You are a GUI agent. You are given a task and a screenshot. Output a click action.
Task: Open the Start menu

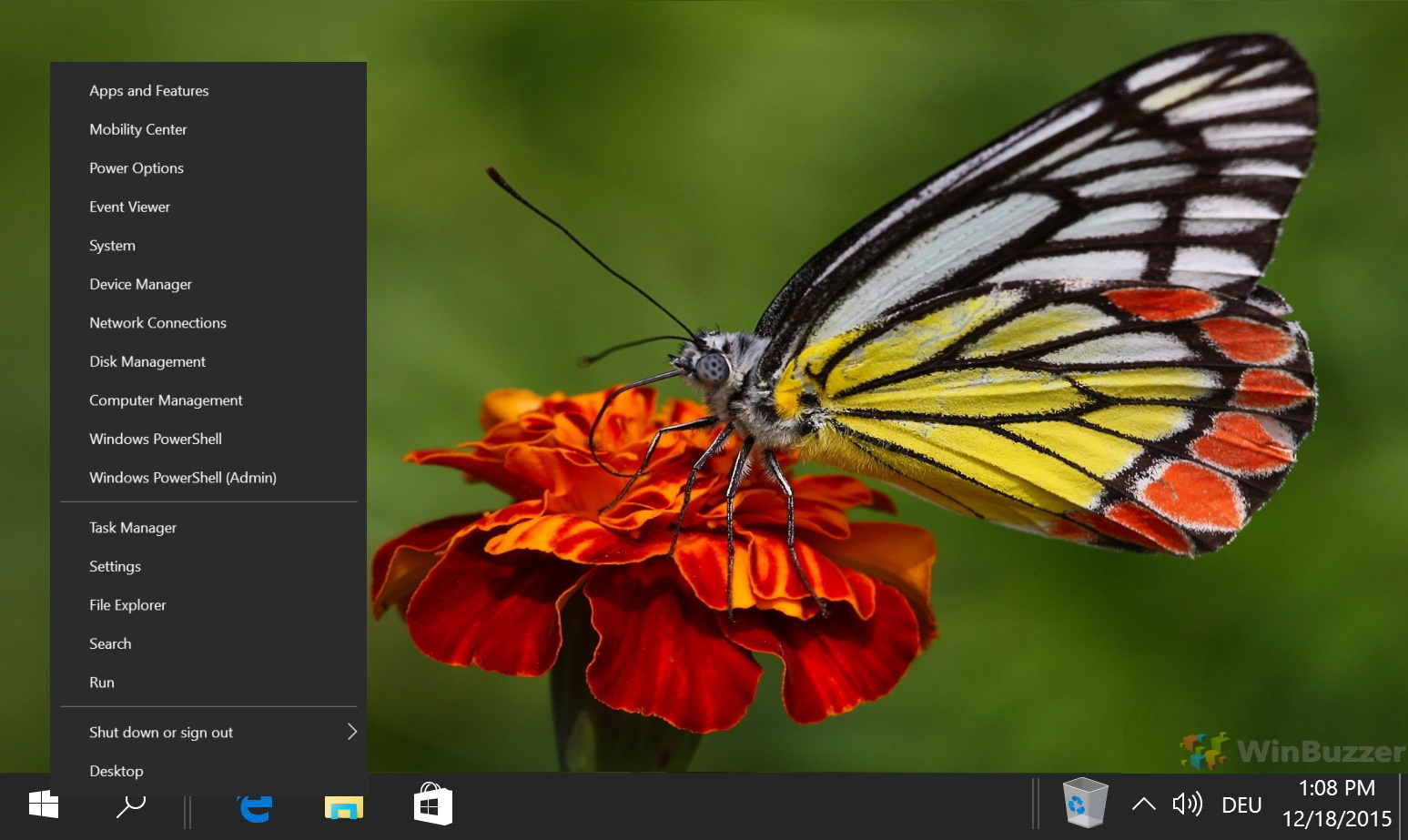pos(43,805)
